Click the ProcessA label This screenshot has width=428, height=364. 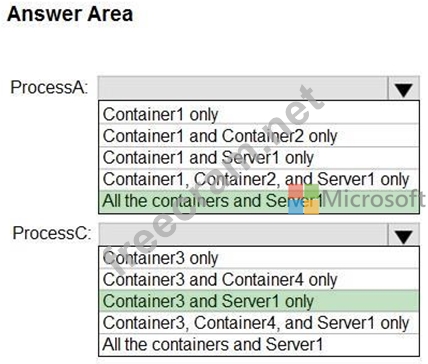(49, 87)
